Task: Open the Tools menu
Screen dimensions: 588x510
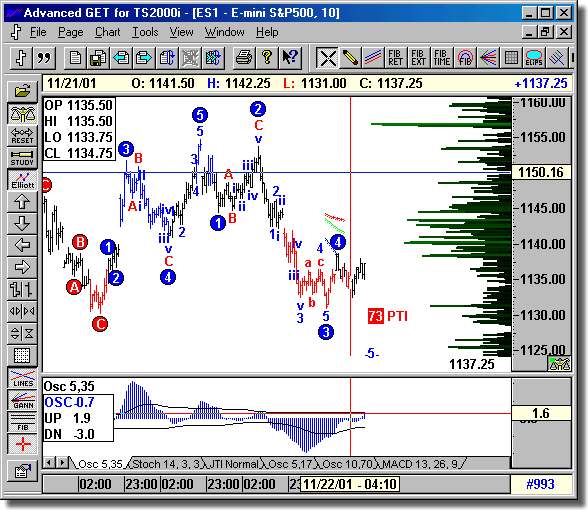Action: [x=145, y=32]
